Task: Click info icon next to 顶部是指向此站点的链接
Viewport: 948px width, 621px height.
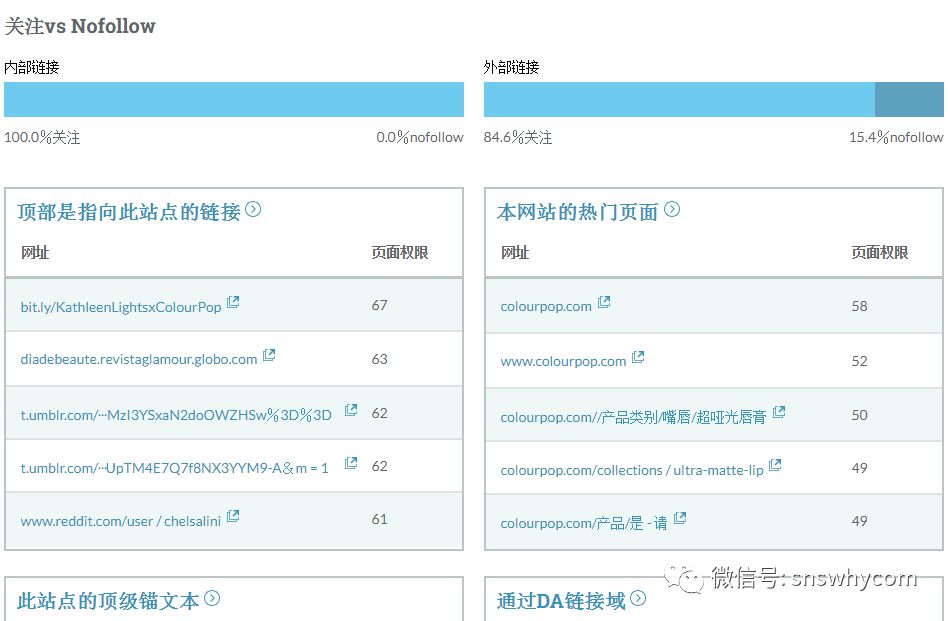Action: coord(254,209)
